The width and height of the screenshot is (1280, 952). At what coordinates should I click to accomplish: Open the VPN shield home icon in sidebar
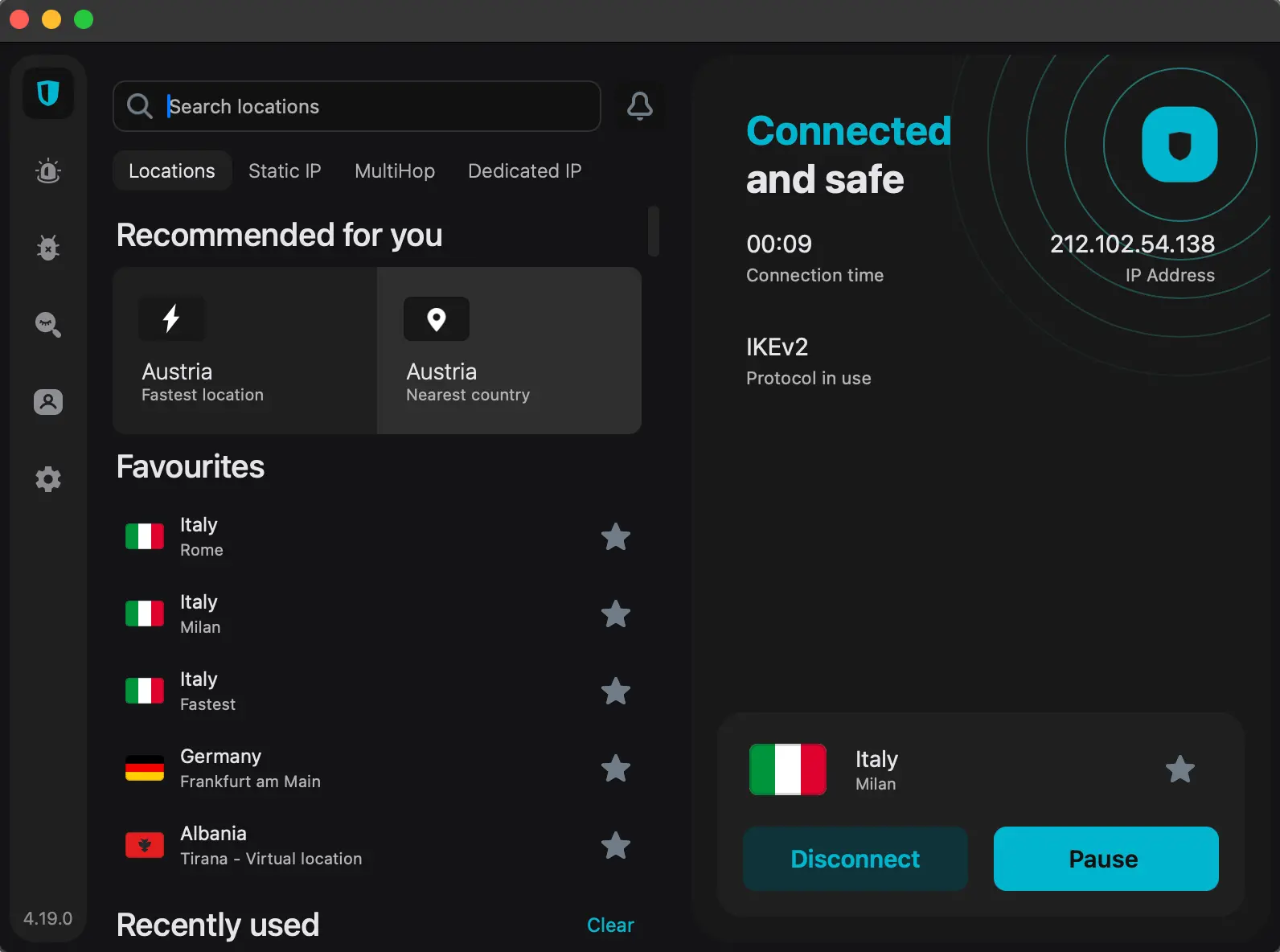click(x=48, y=94)
